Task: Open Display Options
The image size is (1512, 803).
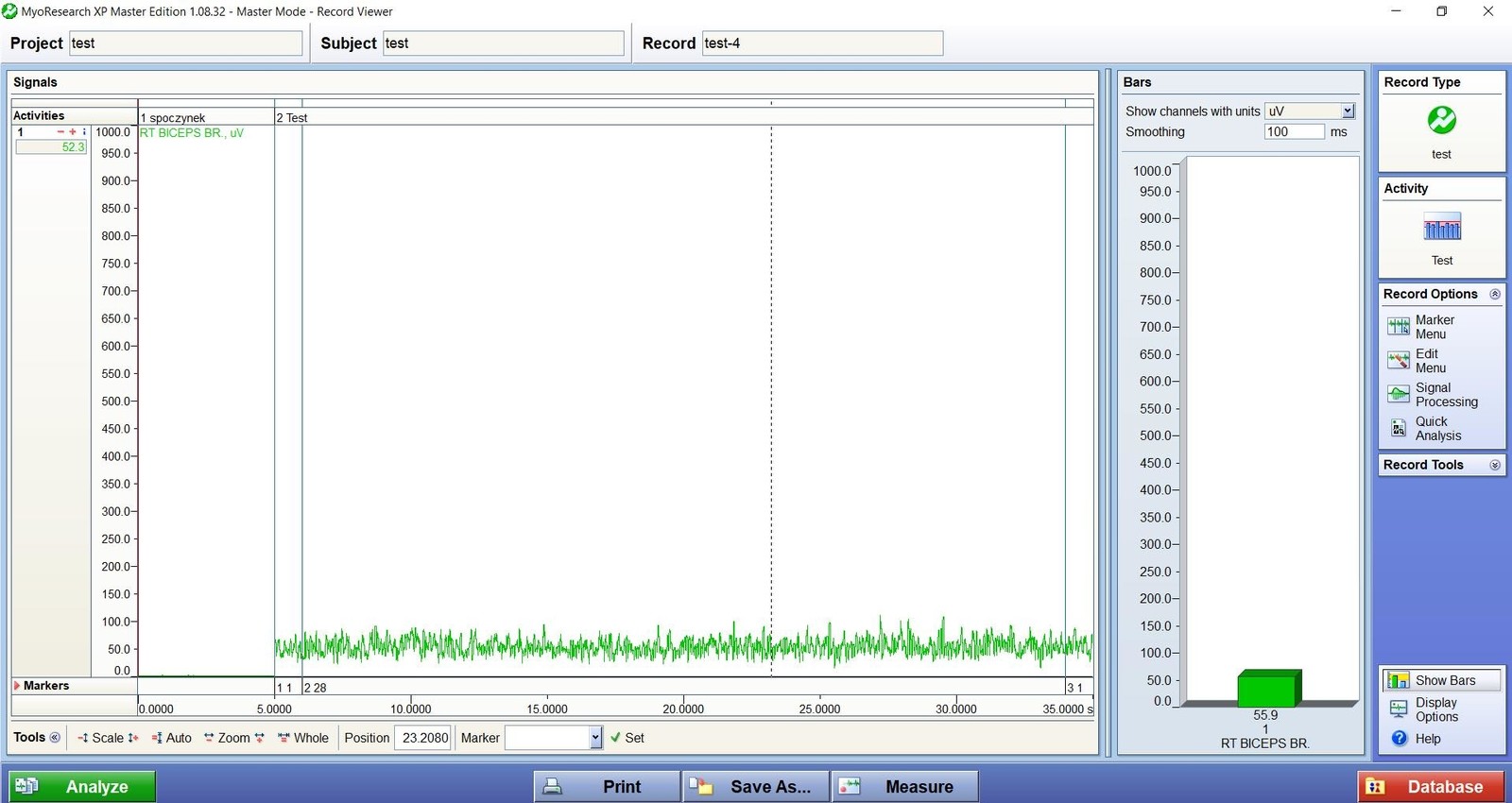Action: (1435, 709)
